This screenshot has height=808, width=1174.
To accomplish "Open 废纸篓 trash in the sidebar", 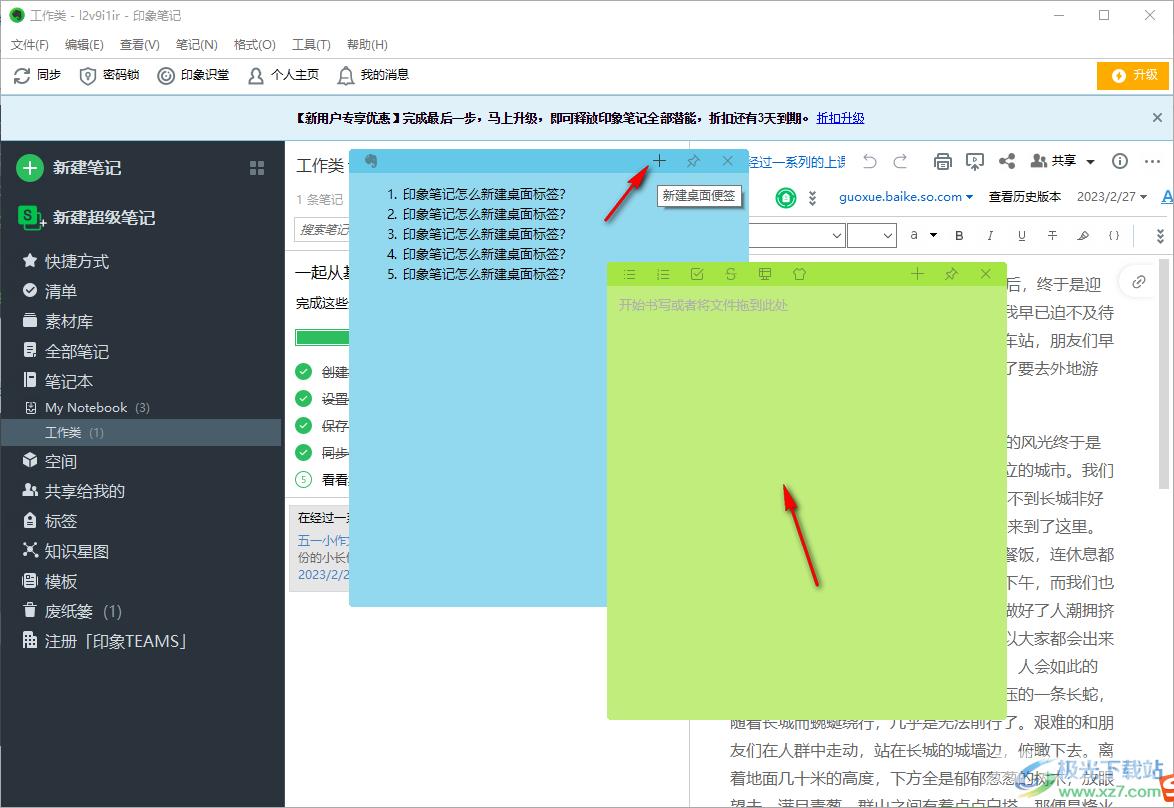I will click(72, 611).
